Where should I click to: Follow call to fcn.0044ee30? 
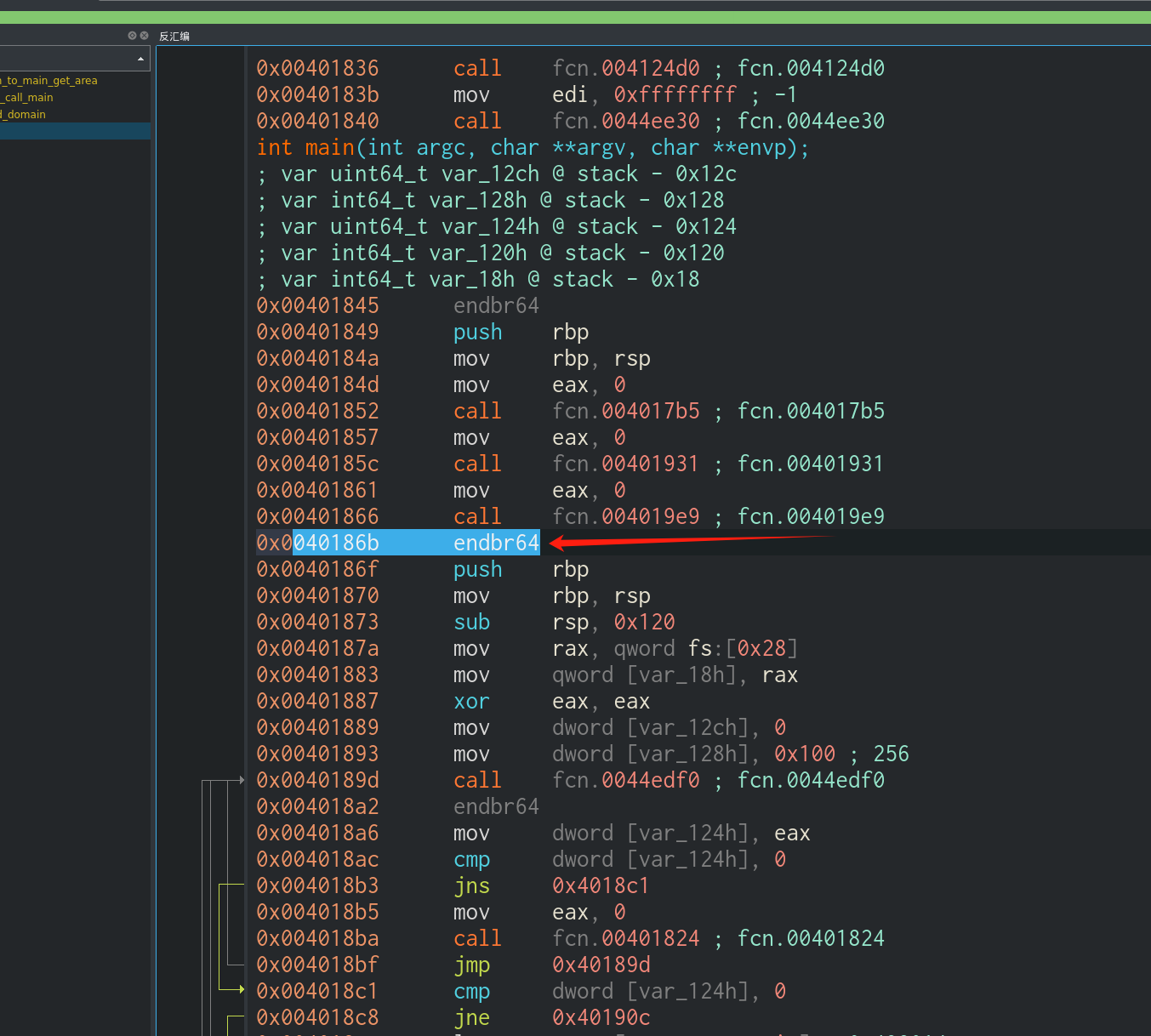626,121
